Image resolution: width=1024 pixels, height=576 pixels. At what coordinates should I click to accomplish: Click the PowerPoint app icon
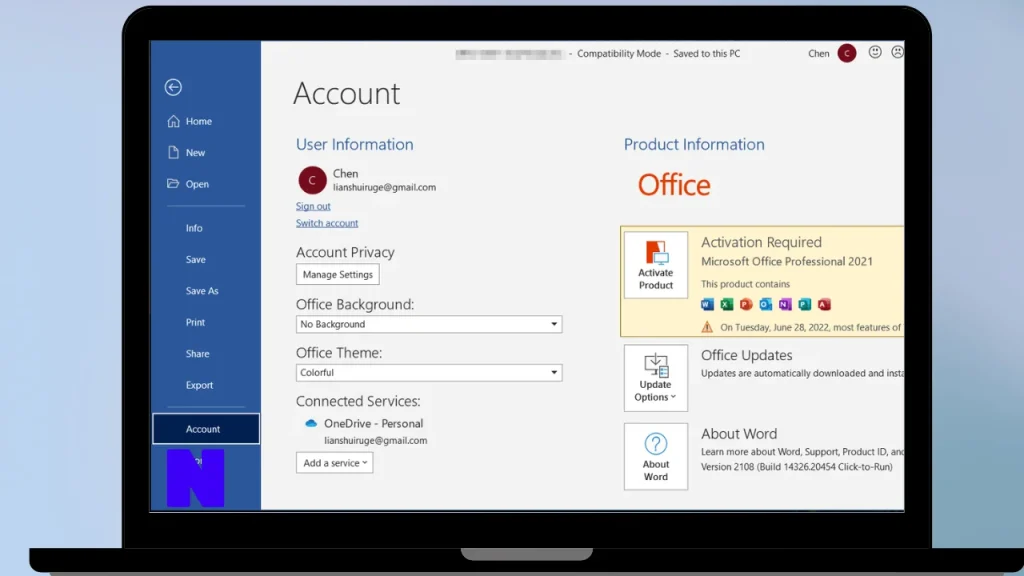pos(746,304)
